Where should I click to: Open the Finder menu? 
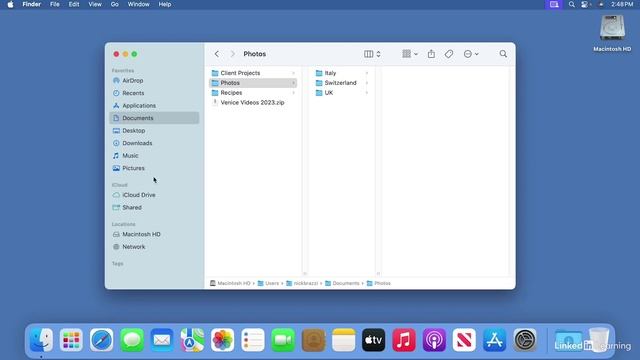click(31, 4)
